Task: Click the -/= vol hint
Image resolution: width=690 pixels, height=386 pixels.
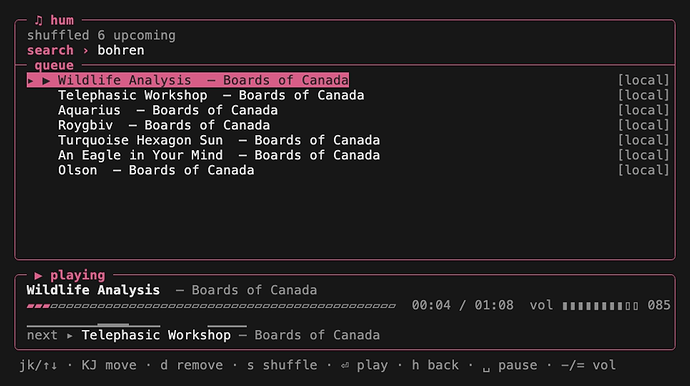Action: 588,365
